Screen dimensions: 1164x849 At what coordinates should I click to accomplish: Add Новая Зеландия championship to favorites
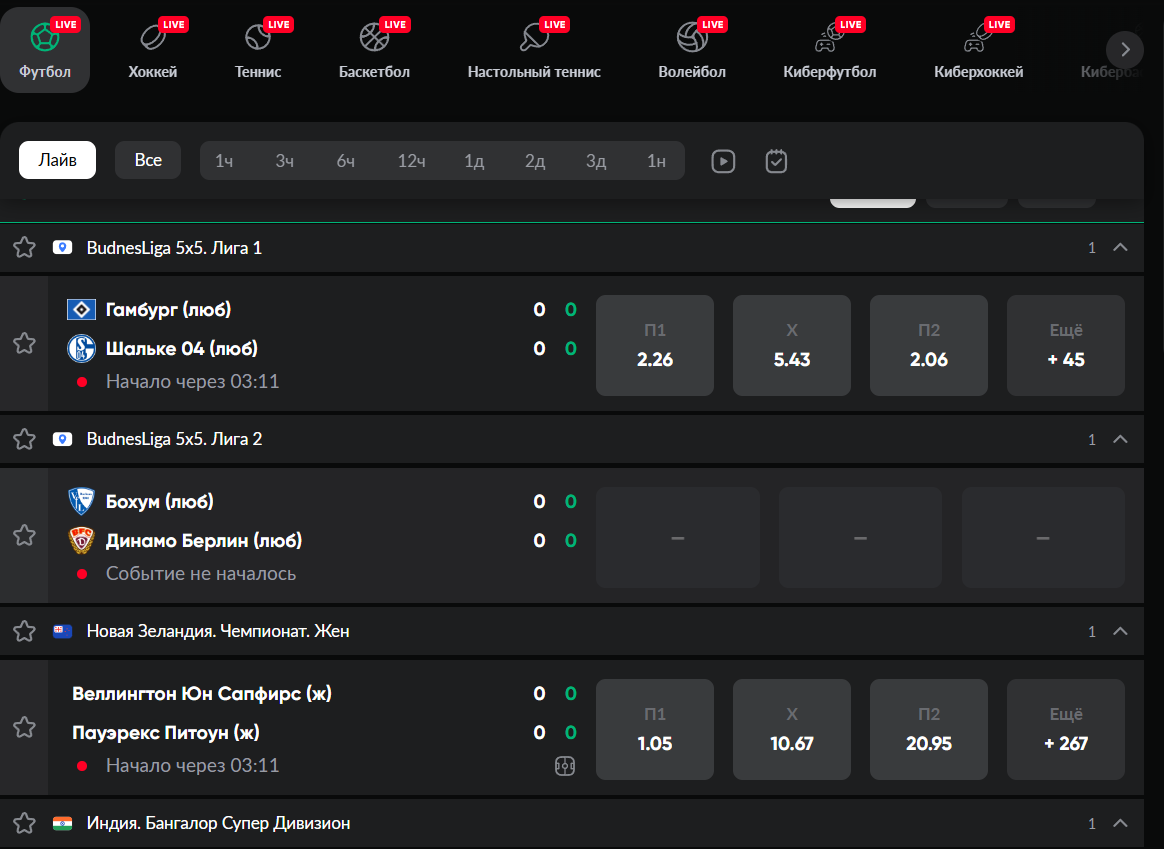point(24,631)
